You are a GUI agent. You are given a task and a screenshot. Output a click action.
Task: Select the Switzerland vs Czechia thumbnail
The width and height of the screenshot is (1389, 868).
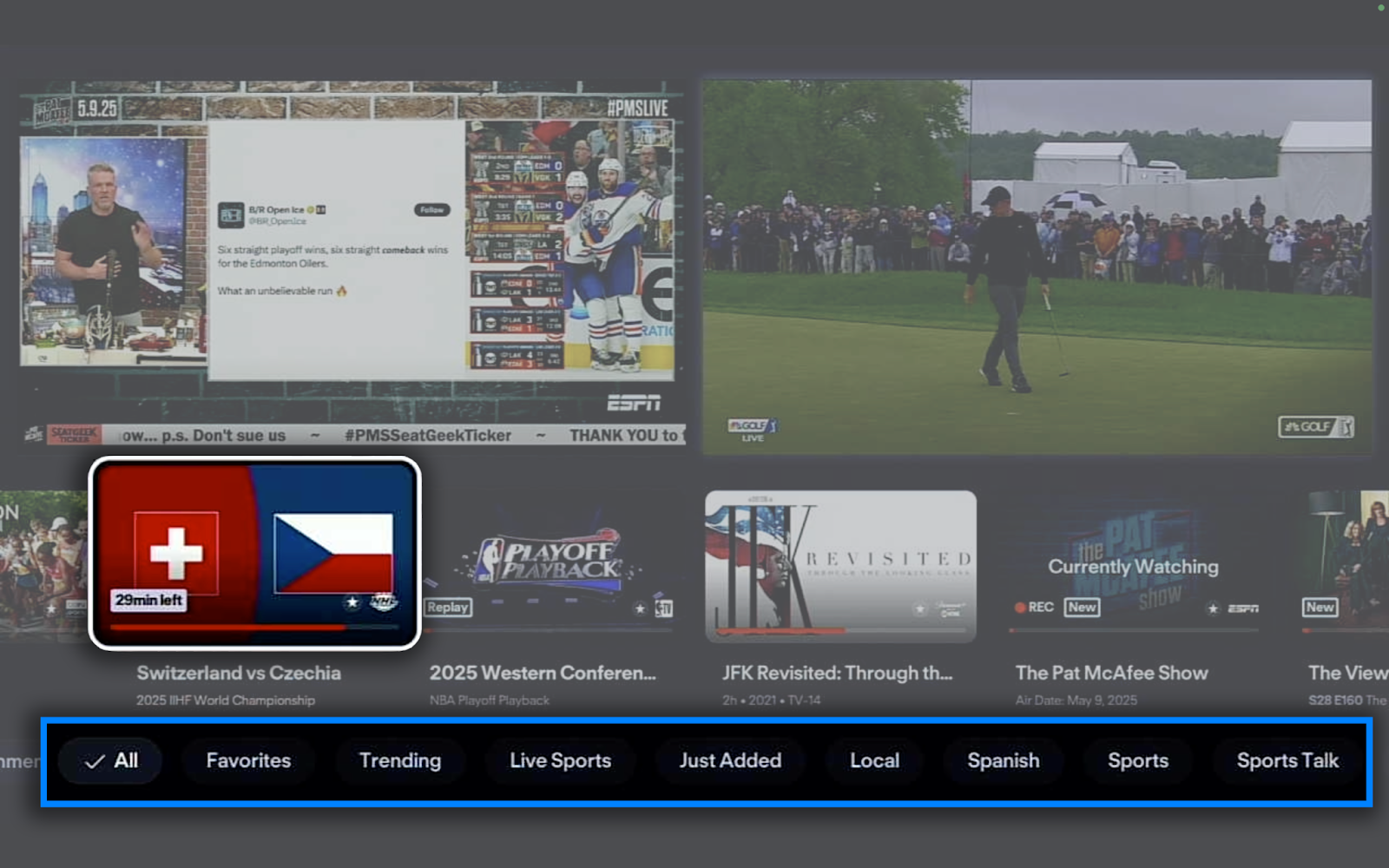click(254, 553)
